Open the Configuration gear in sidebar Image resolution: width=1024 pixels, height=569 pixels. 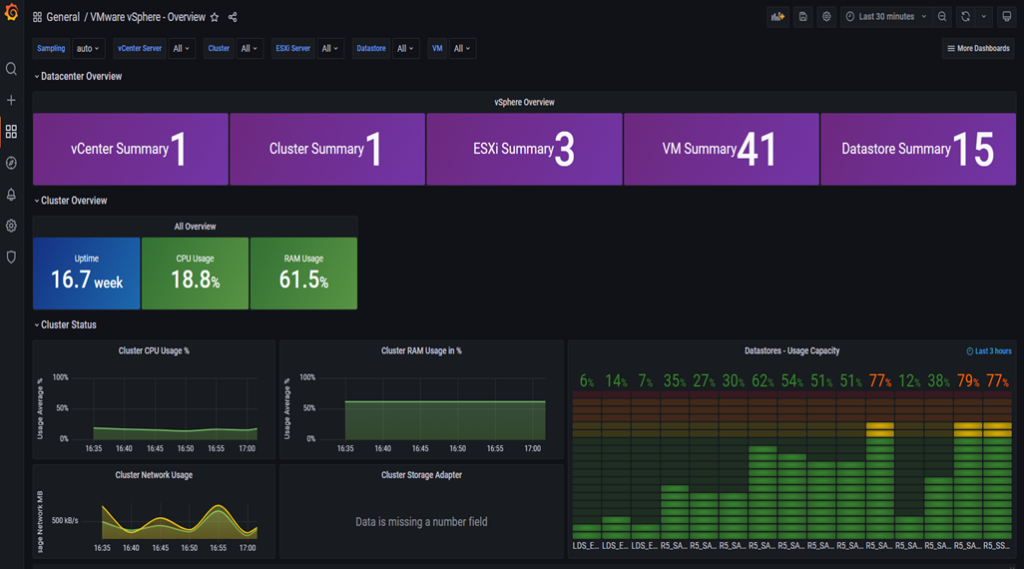pos(11,225)
